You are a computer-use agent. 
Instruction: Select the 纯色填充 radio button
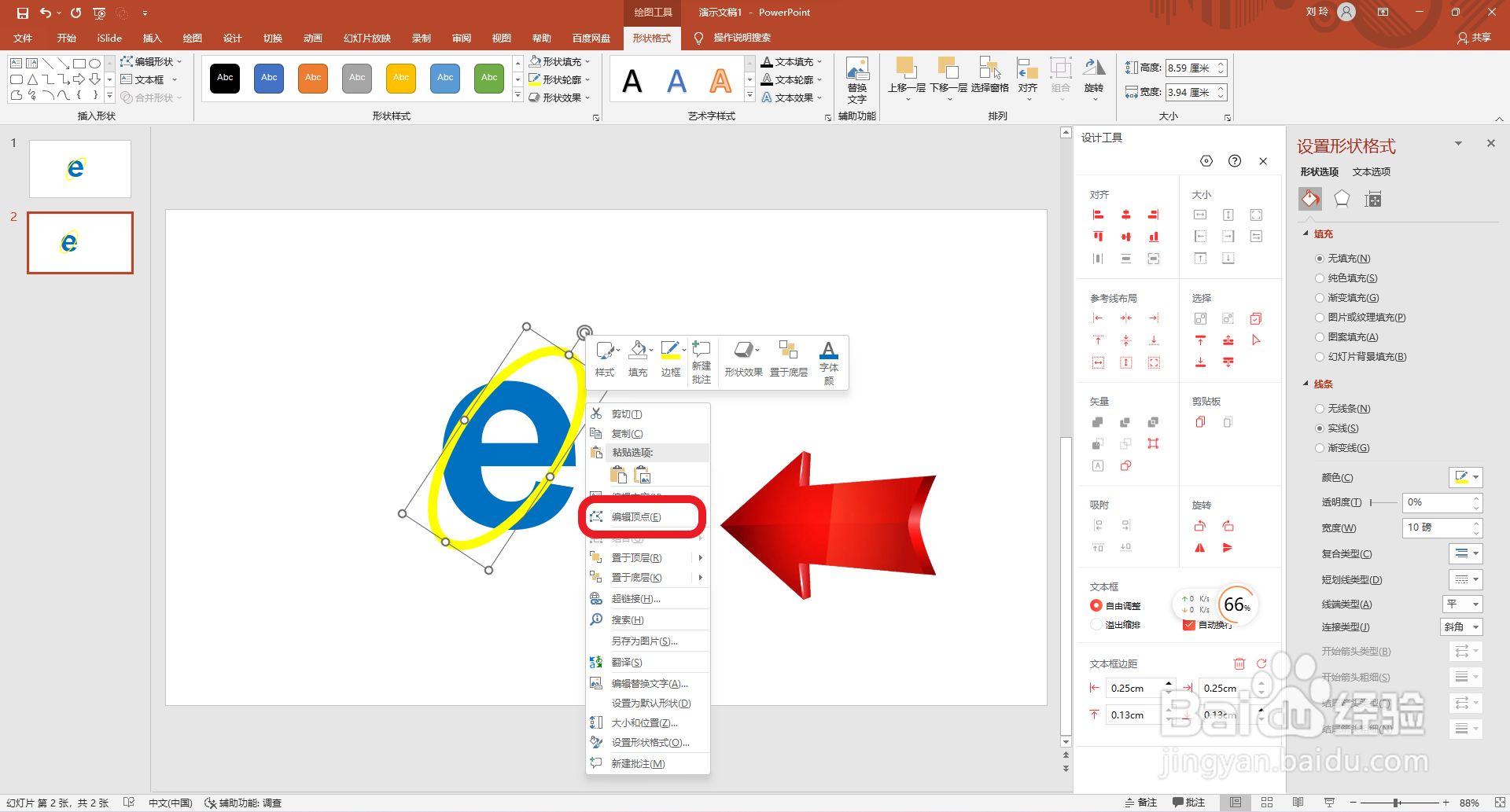[1320, 278]
